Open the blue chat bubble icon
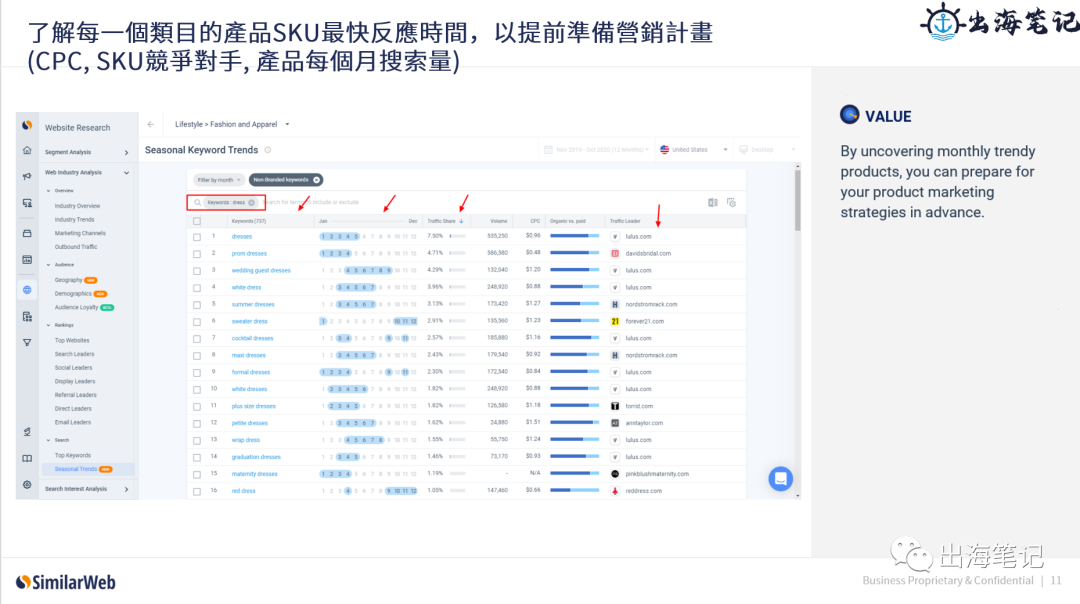The width and height of the screenshot is (1080, 604). [780, 479]
